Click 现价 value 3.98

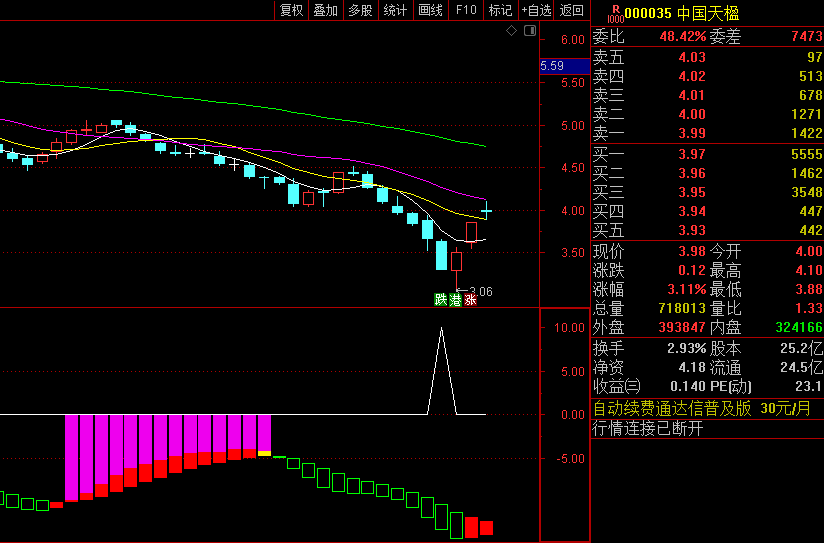click(692, 251)
